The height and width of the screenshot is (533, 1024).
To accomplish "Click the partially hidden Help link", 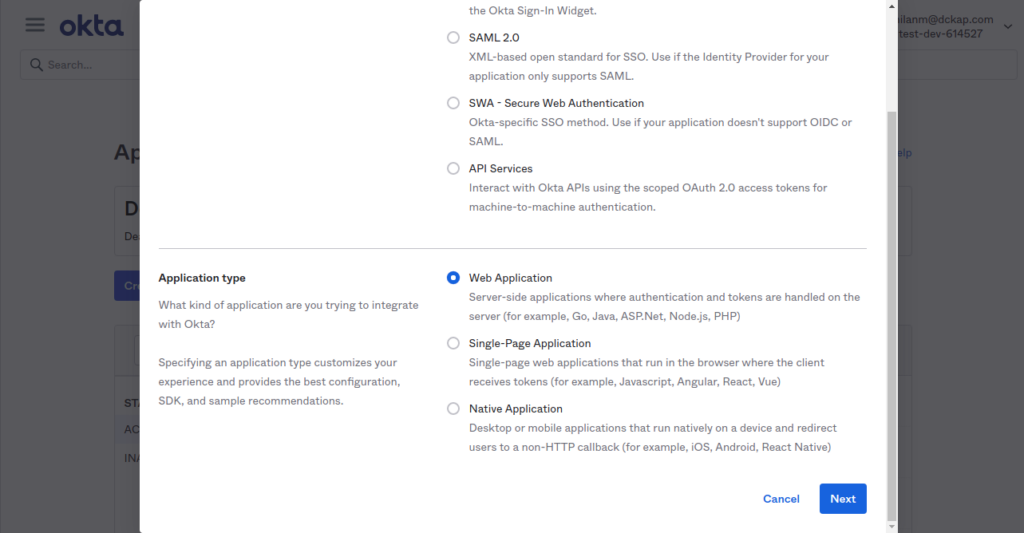I will (x=903, y=153).
